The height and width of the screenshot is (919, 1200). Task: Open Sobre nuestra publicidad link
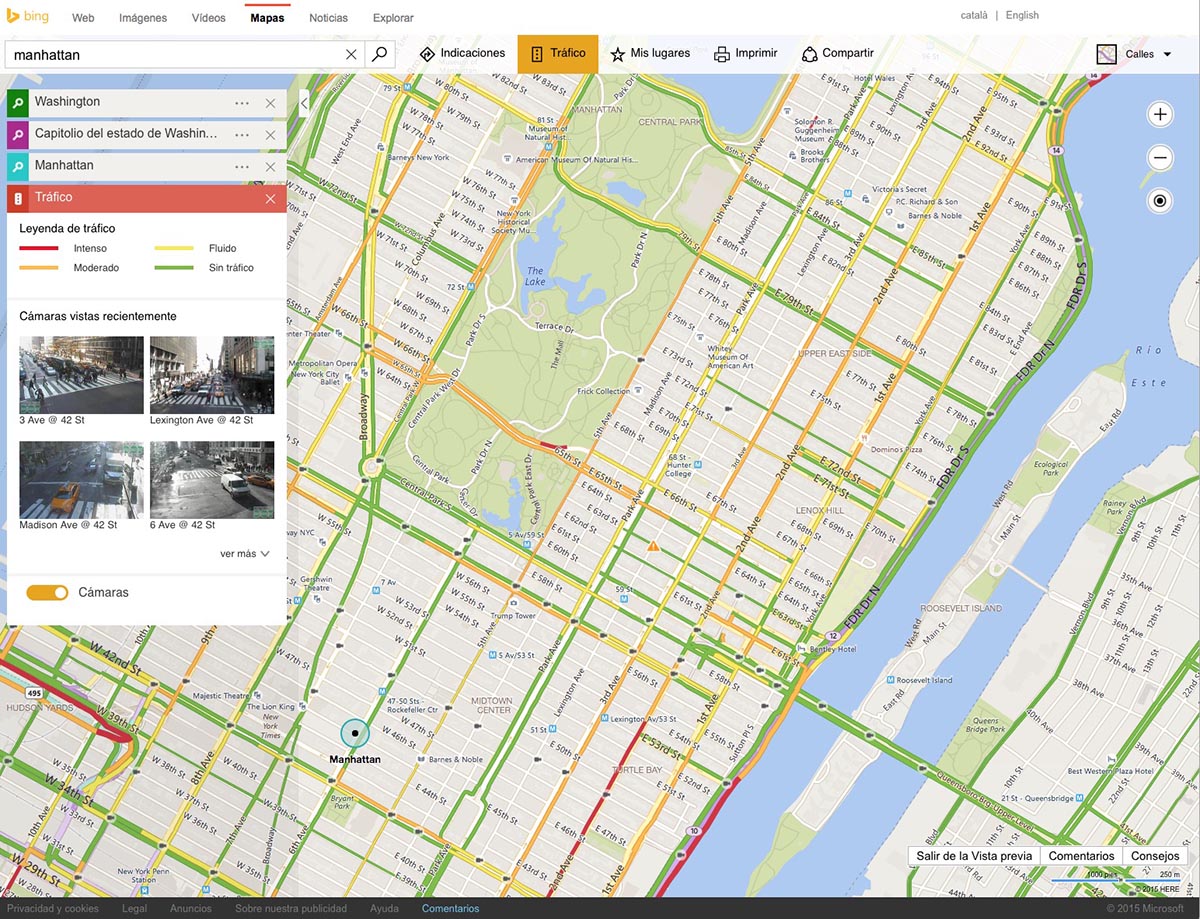point(291,908)
